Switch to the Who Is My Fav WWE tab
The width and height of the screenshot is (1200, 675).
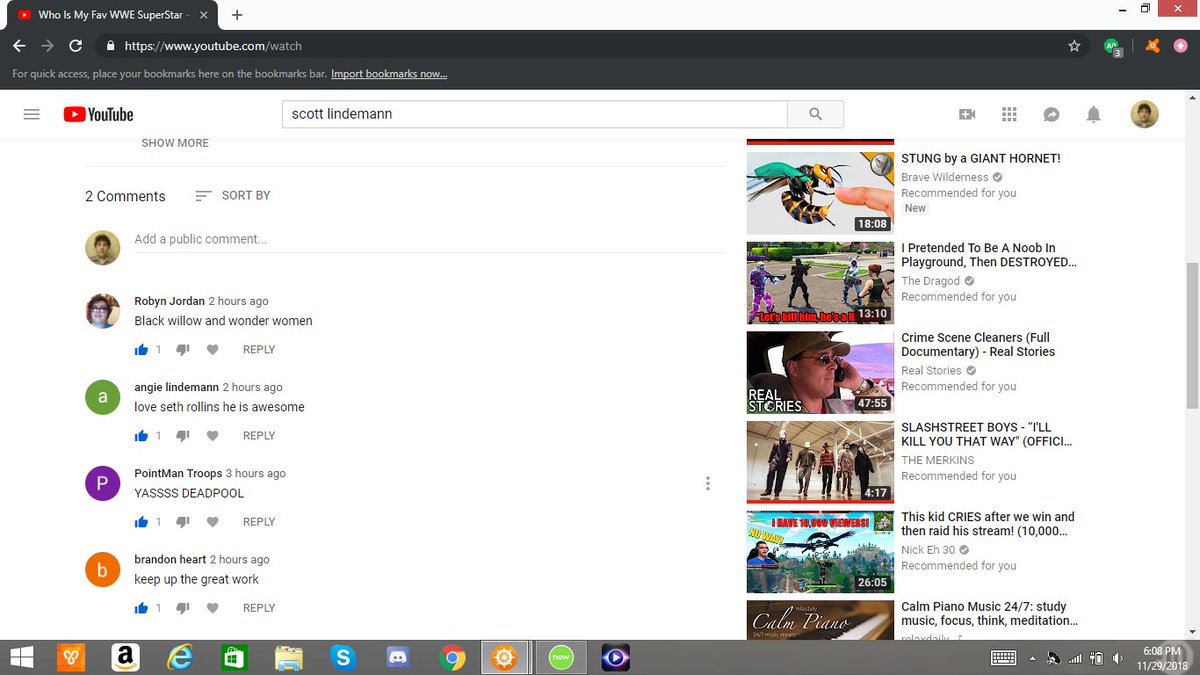pyautogui.click(x=110, y=15)
